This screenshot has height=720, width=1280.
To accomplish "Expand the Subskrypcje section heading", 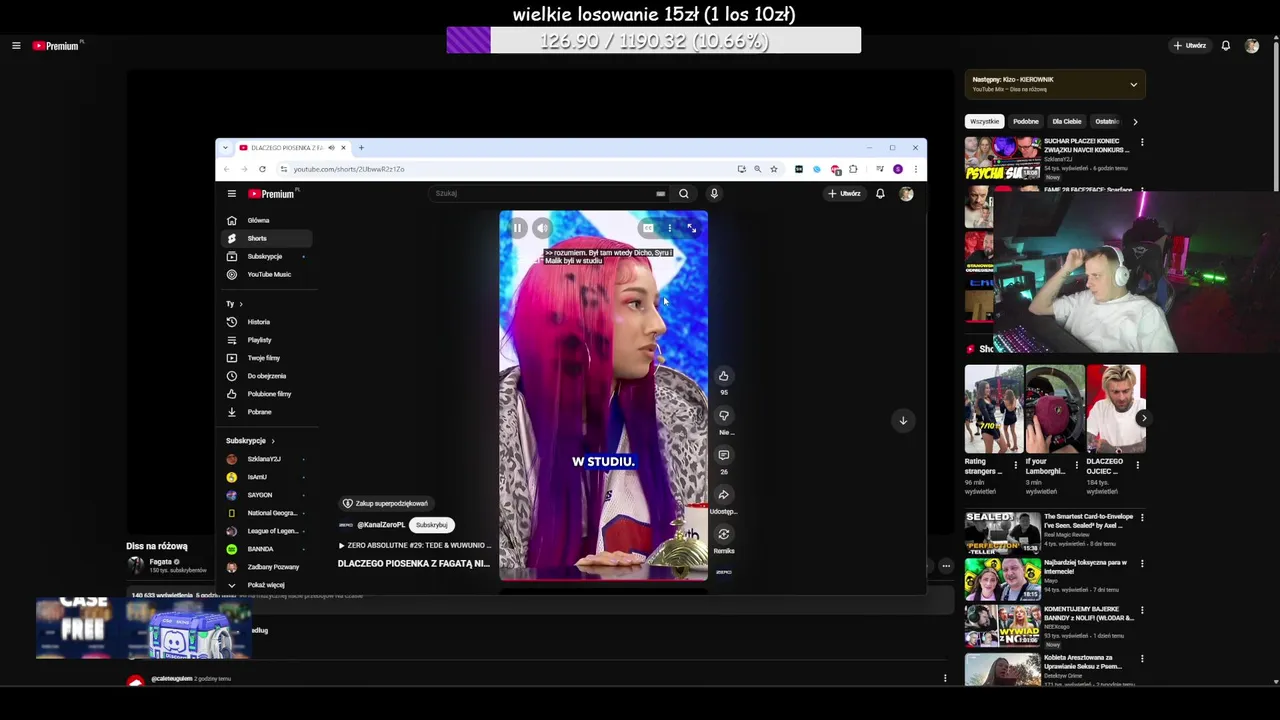I will point(250,441).
